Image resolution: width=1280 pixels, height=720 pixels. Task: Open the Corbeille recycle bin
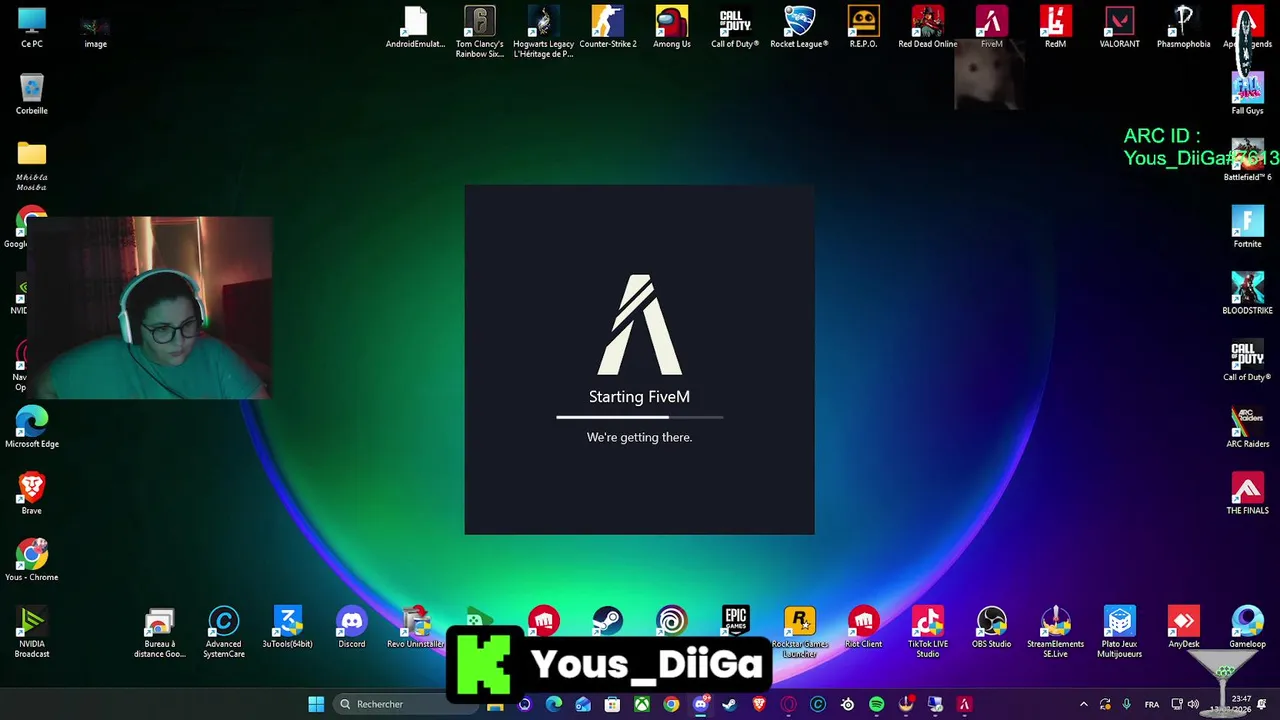32,95
